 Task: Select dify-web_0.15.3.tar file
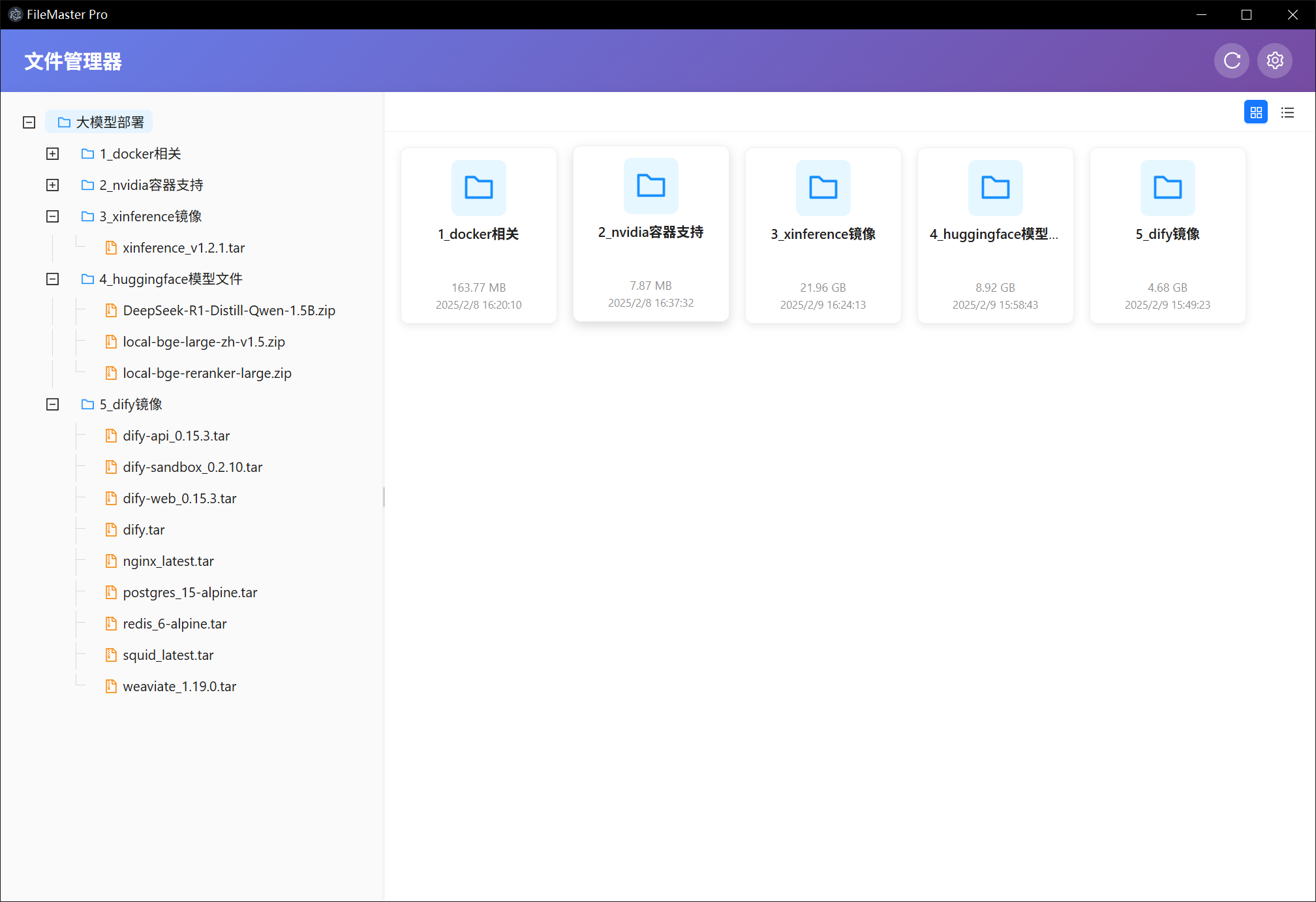click(x=171, y=498)
